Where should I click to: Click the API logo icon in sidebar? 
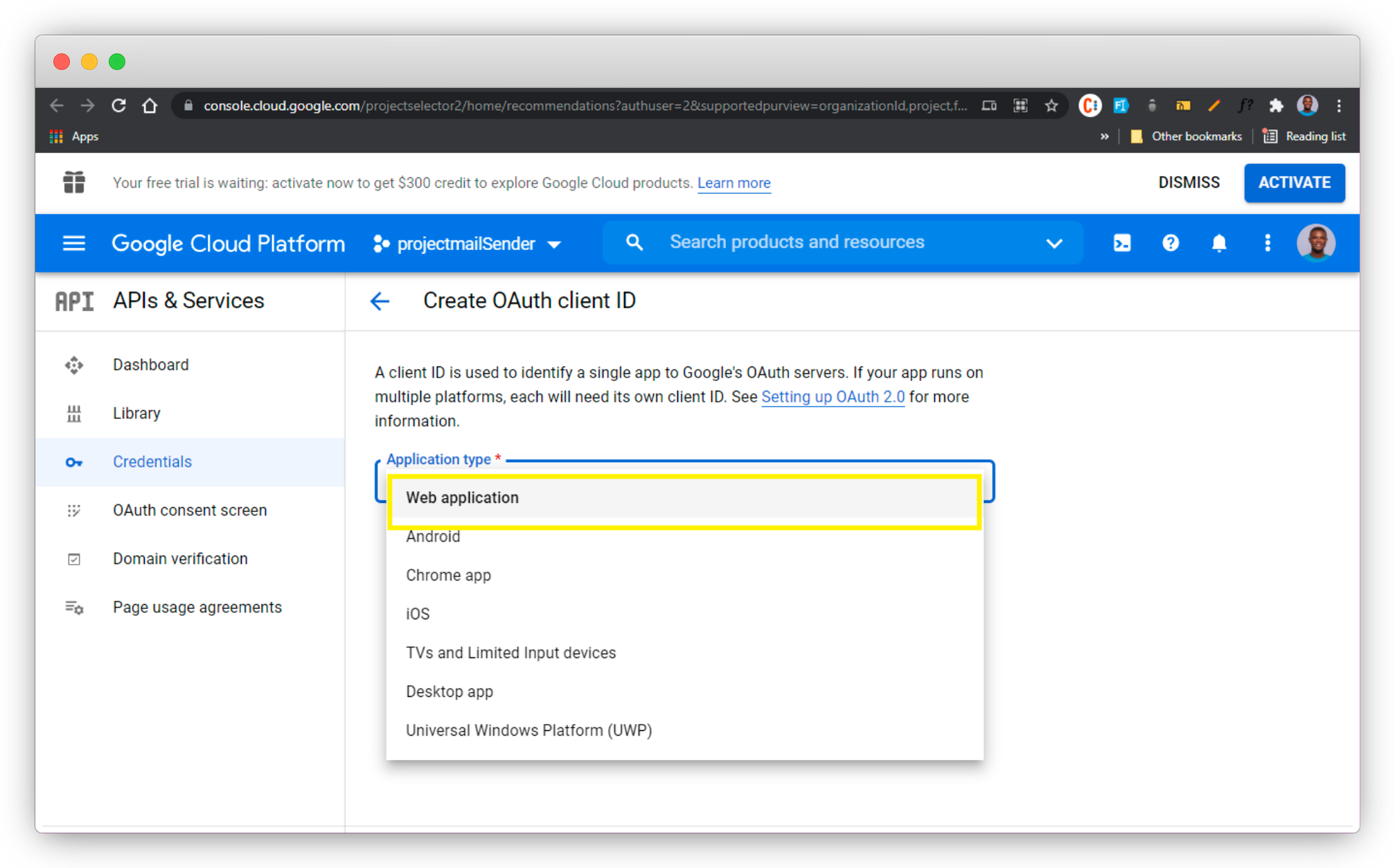(74, 301)
